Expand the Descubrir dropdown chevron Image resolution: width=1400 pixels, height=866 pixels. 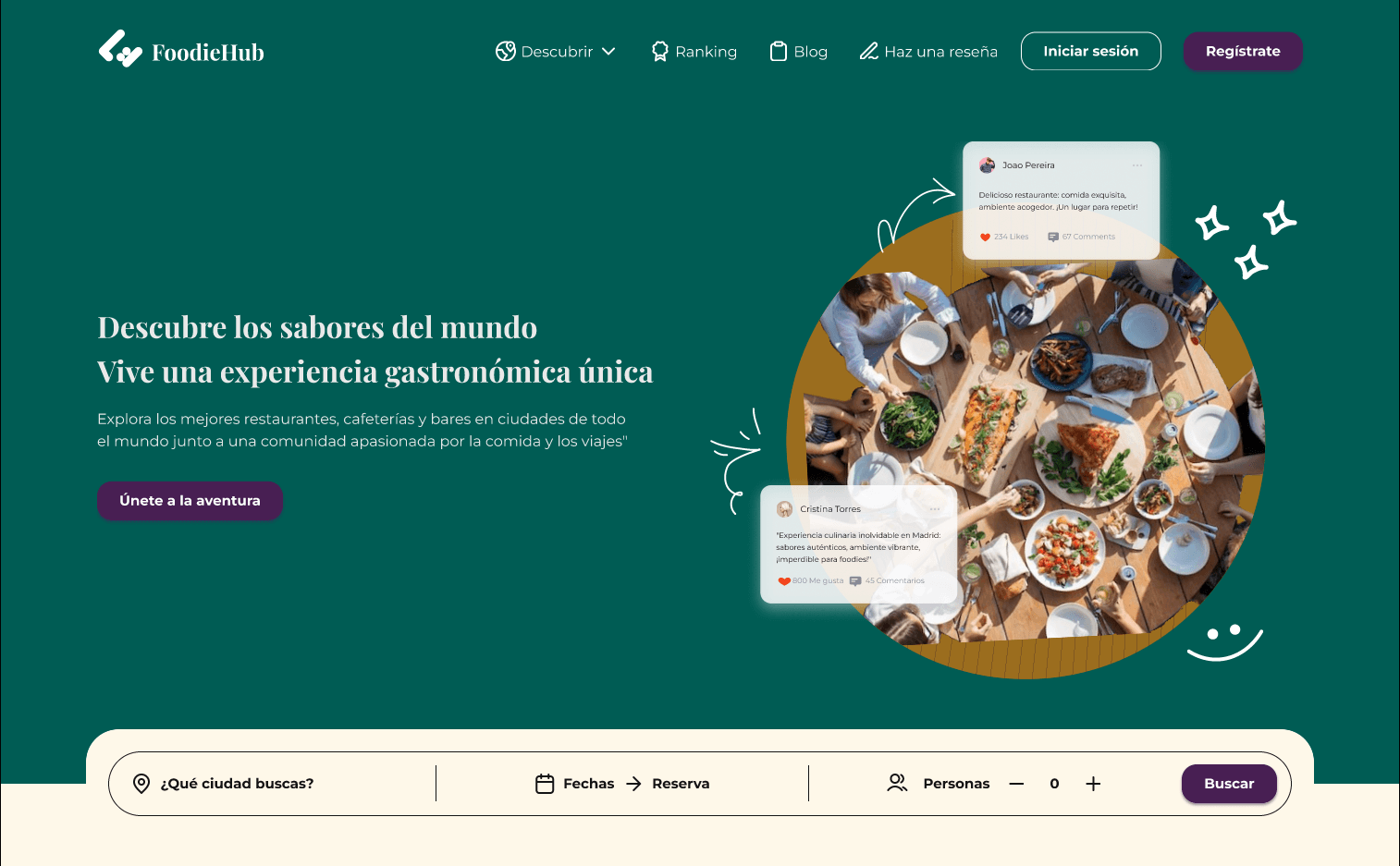[608, 52]
